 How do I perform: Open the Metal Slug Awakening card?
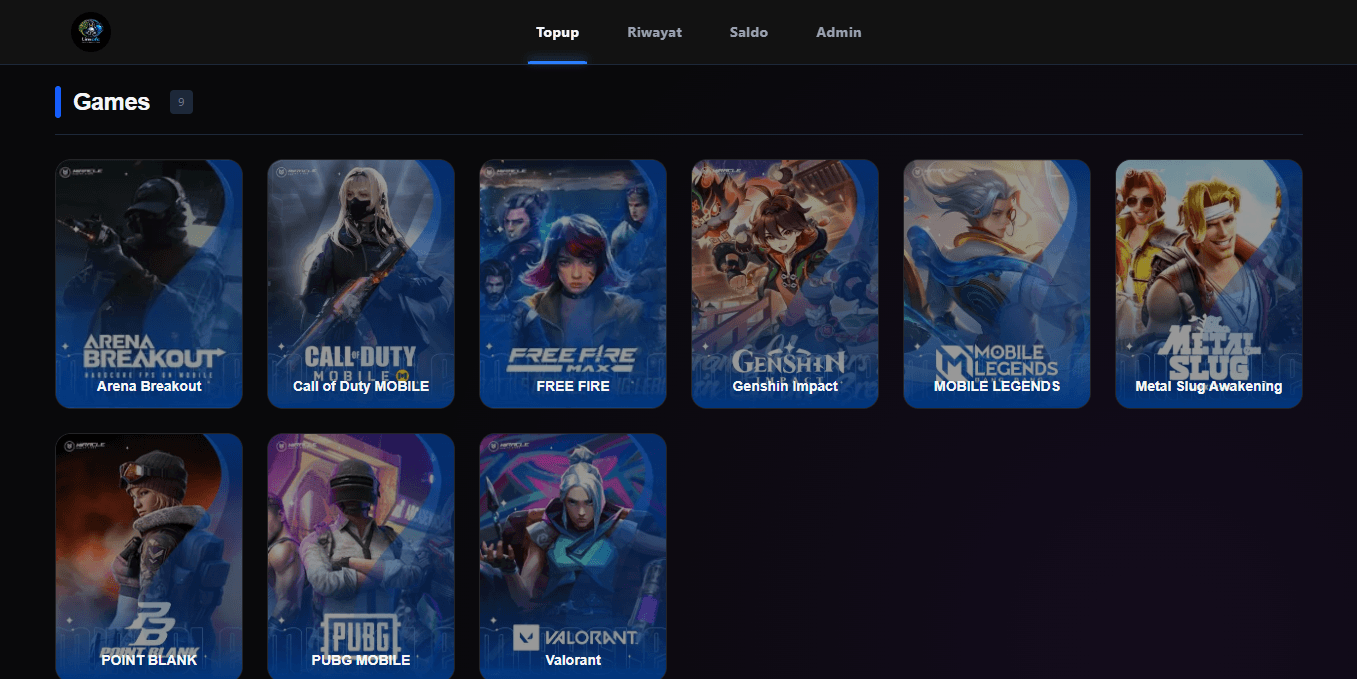click(x=1209, y=284)
